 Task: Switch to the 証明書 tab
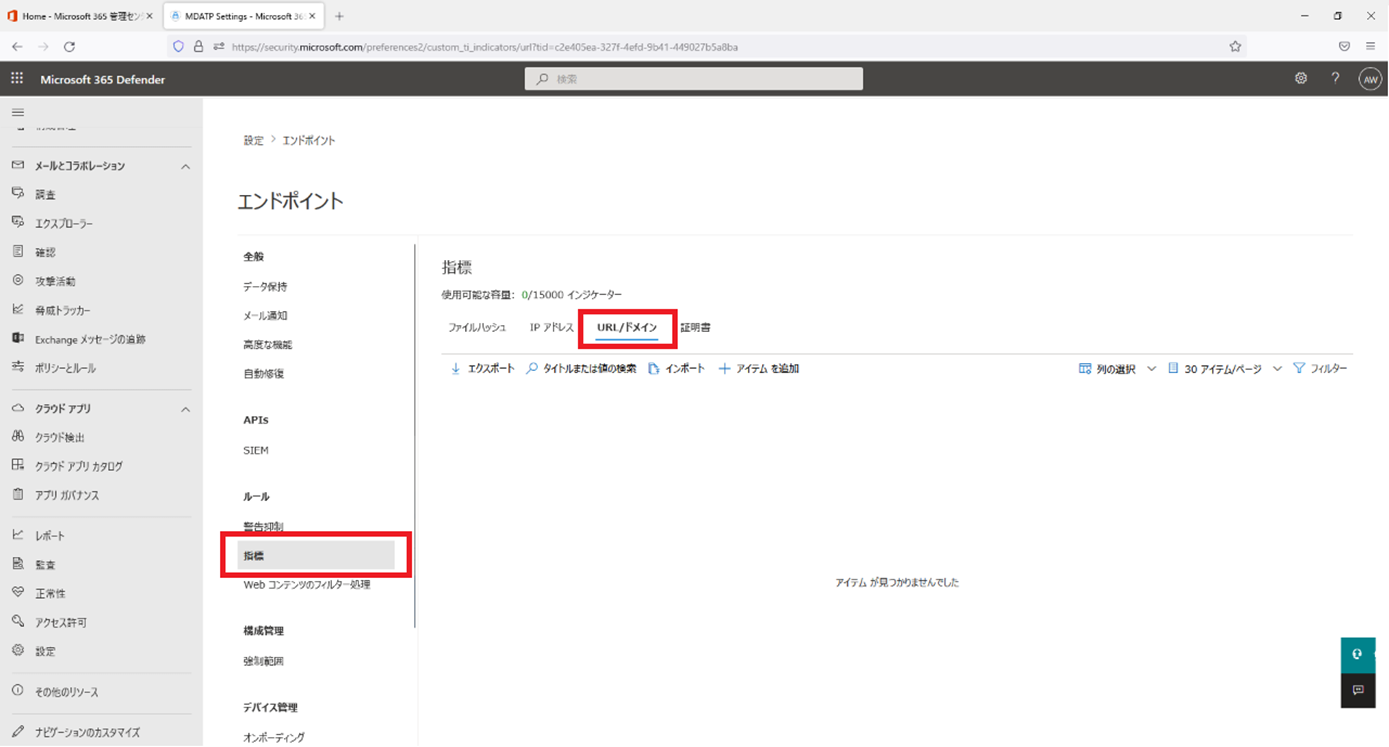[x=696, y=328]
